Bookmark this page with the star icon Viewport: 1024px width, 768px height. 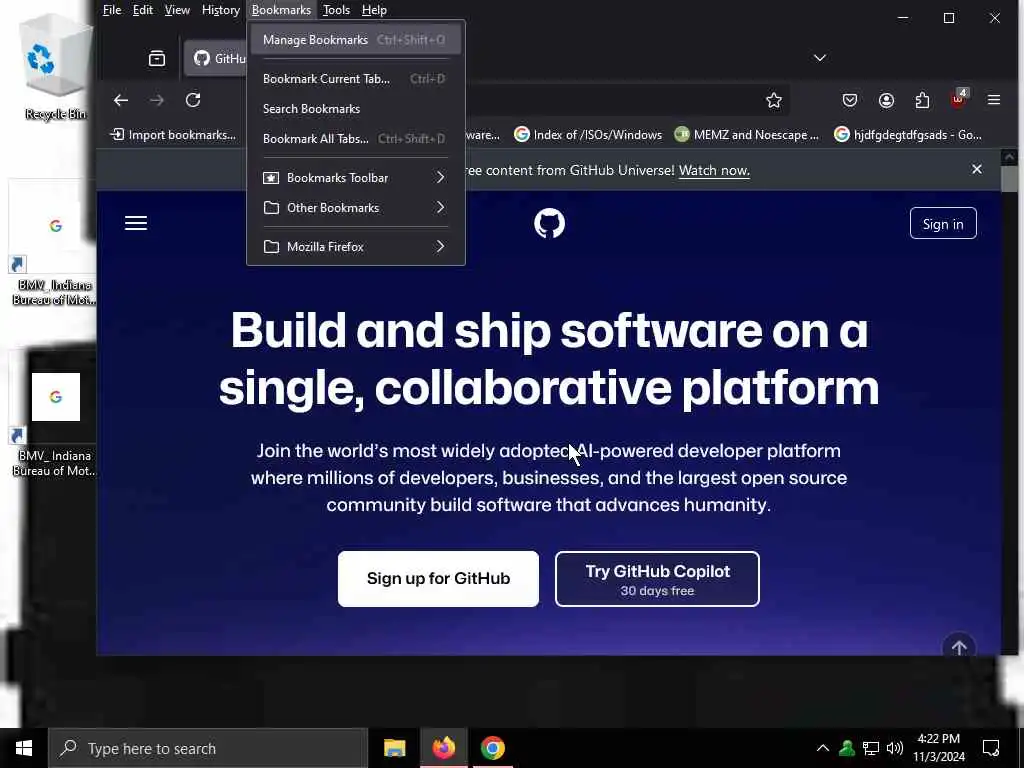coord(774,100)
